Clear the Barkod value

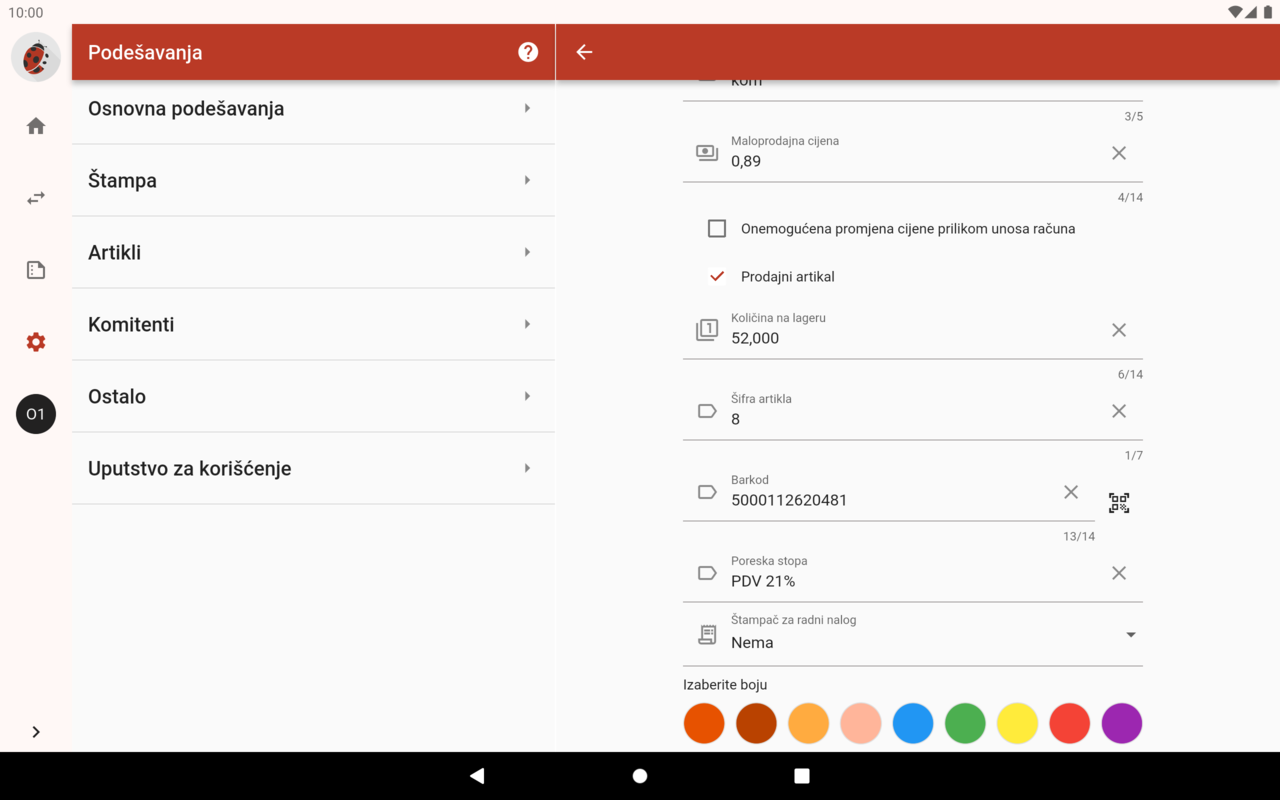pyautogui.click(x=1071, y=492)
